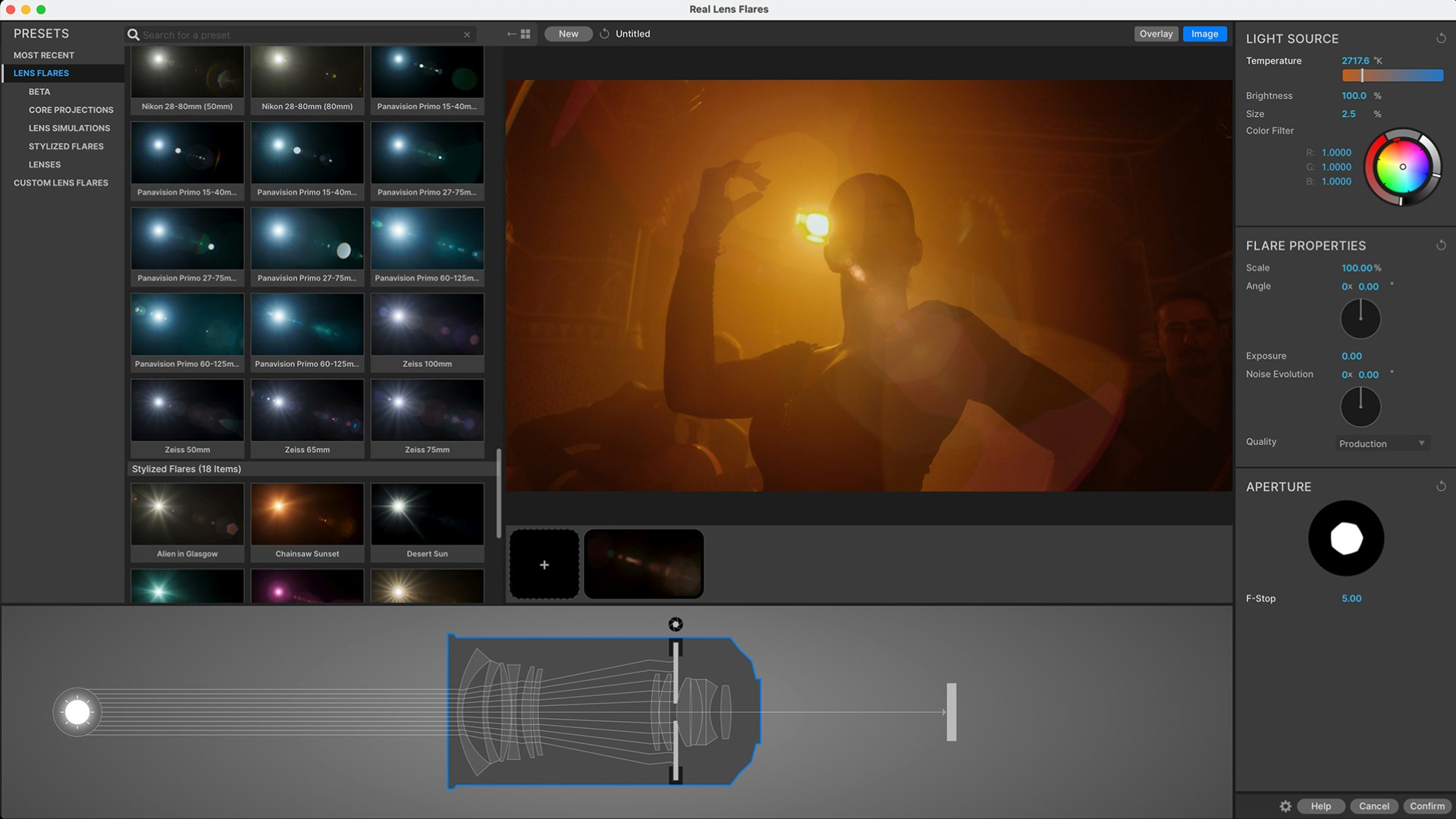
Task: Open the Custom Lens Flares category
Action: (61, 183)
